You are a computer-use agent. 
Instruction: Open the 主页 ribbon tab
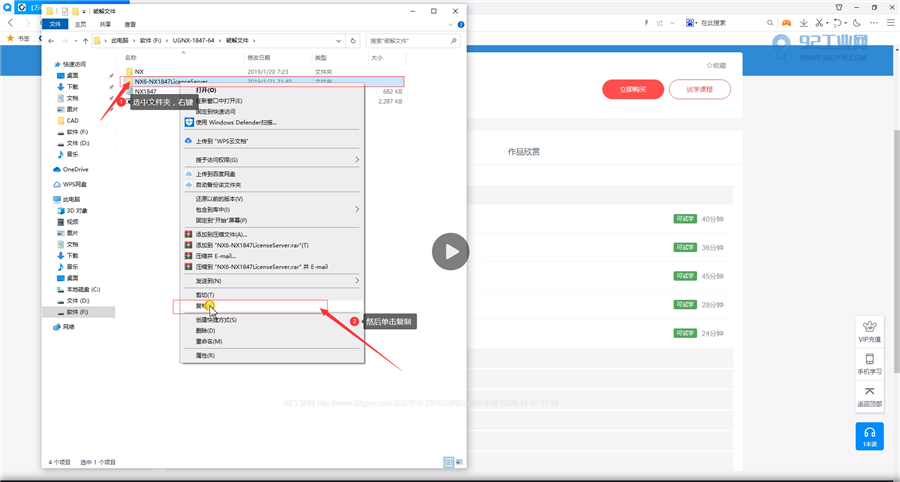click(80, 25)
